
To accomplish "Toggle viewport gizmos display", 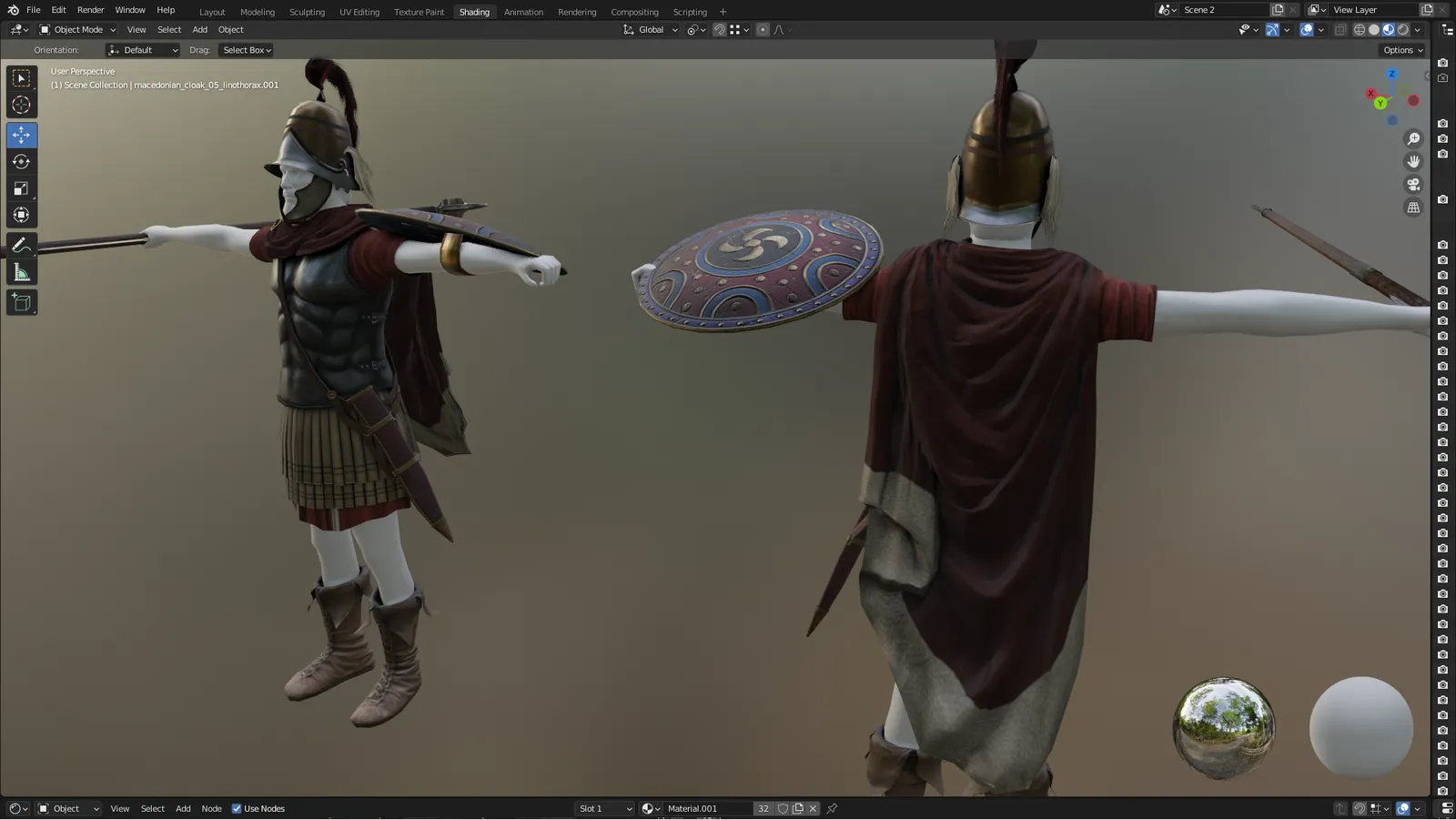I will coord(1272,30).
